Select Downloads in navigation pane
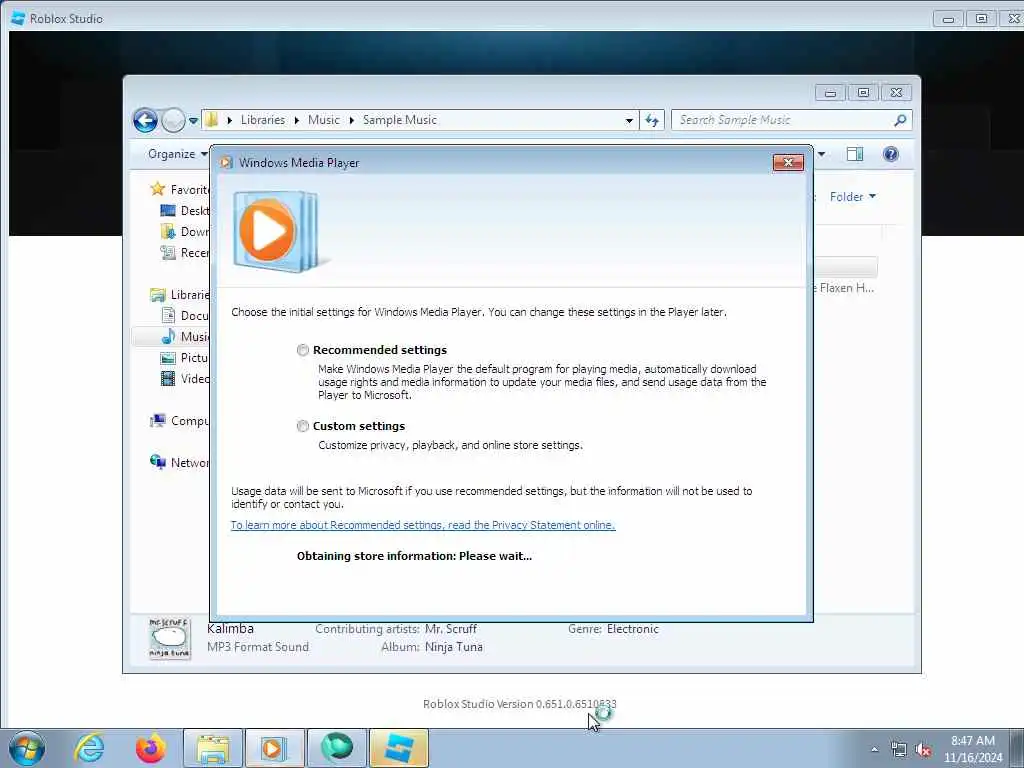The height and width of the screenshot is (768, 1024). 185,231
